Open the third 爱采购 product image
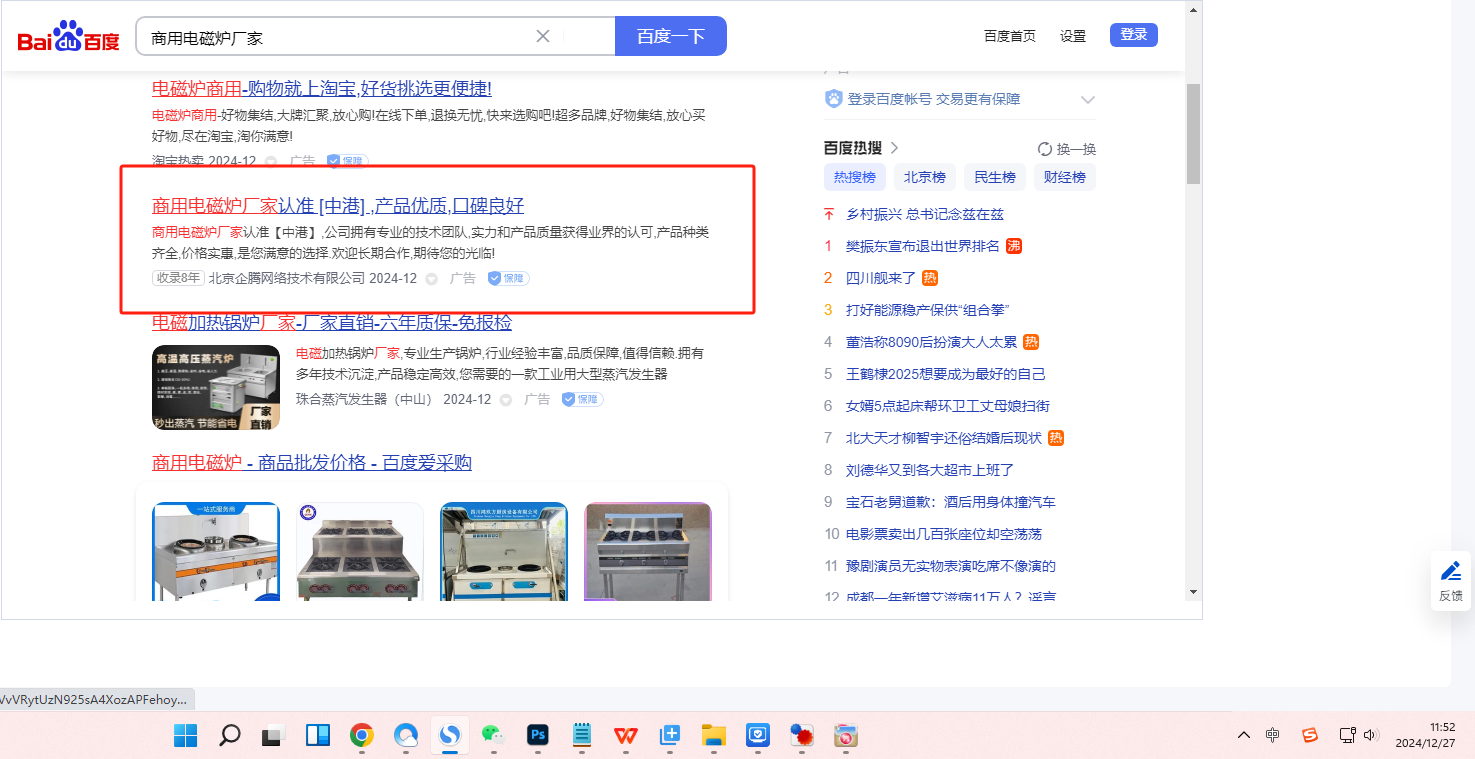Image resolution: width=1475 pixels, height=759 pixels. [x=504, y=551]
